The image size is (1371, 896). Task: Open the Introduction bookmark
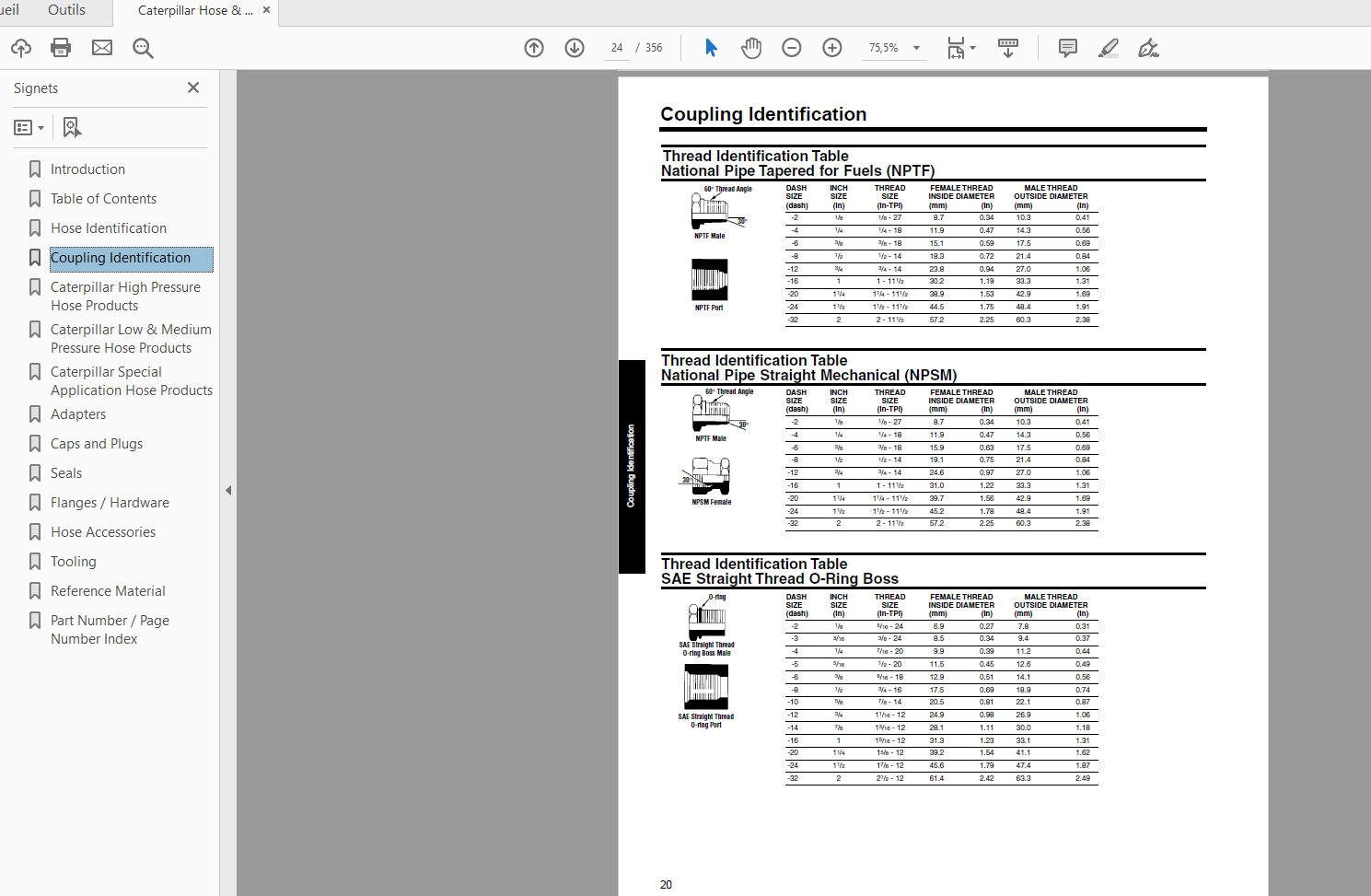[87, 169]
